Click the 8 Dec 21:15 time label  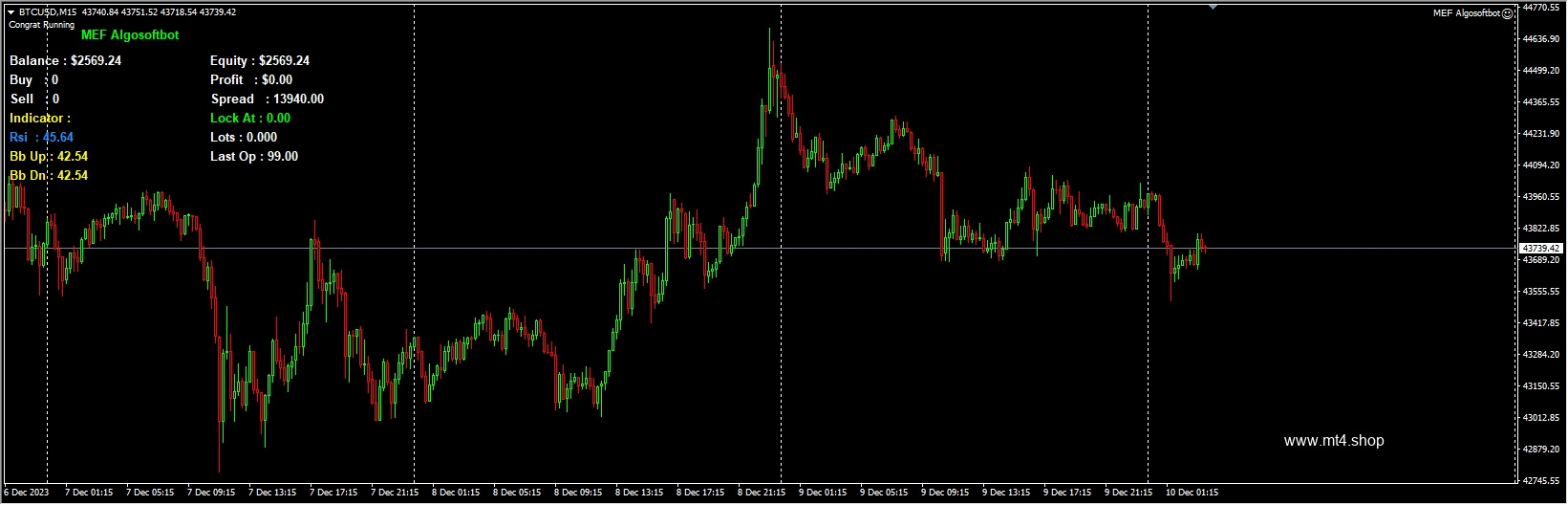(762, 493)
